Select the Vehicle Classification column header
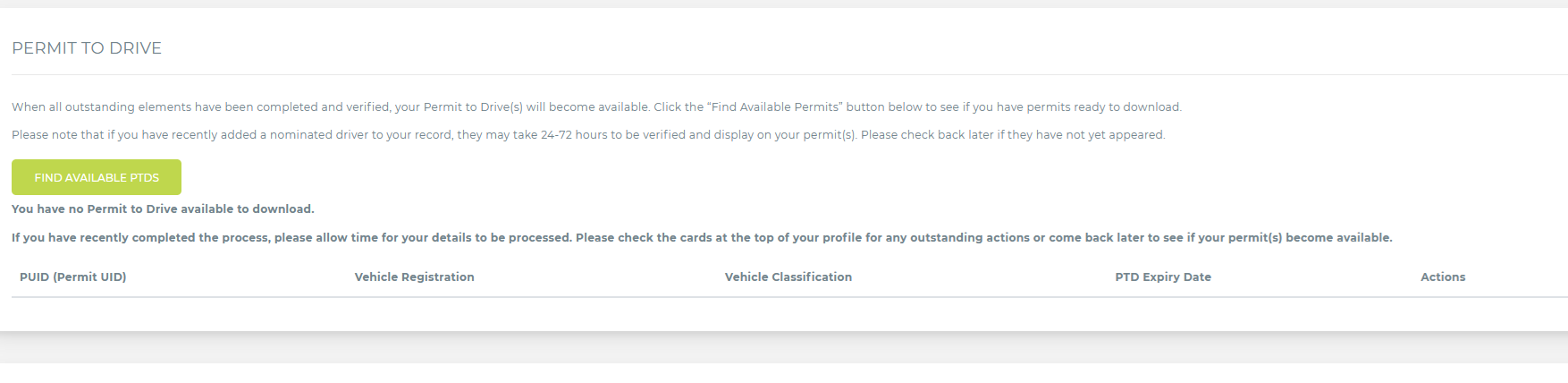 coord(788,277)
